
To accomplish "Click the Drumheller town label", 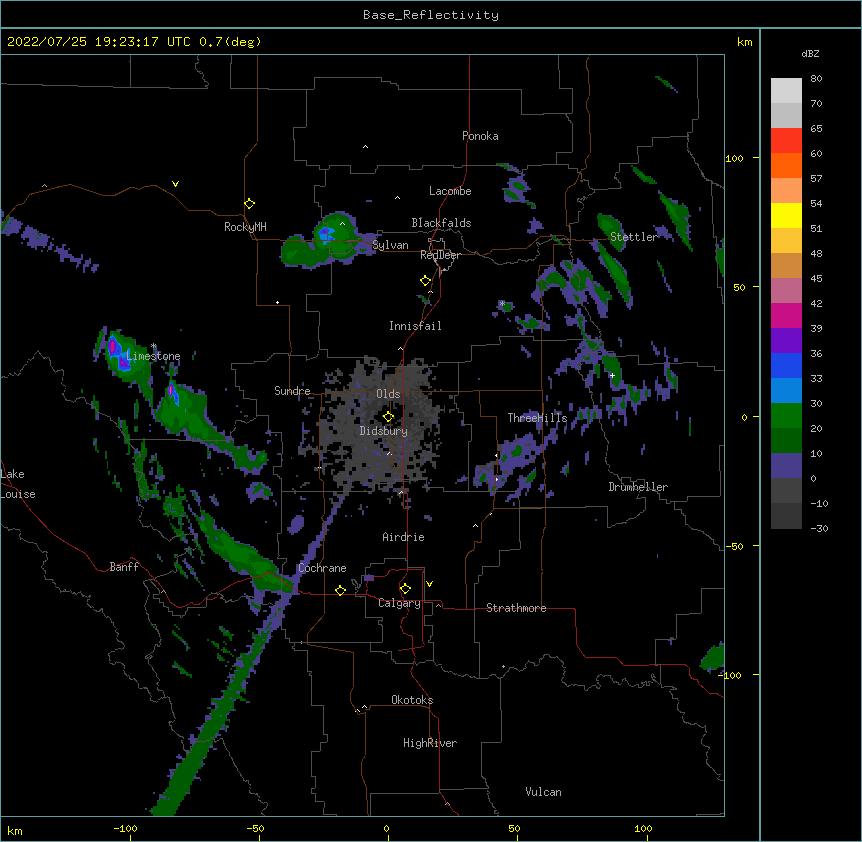I will [x=638, y=487].
